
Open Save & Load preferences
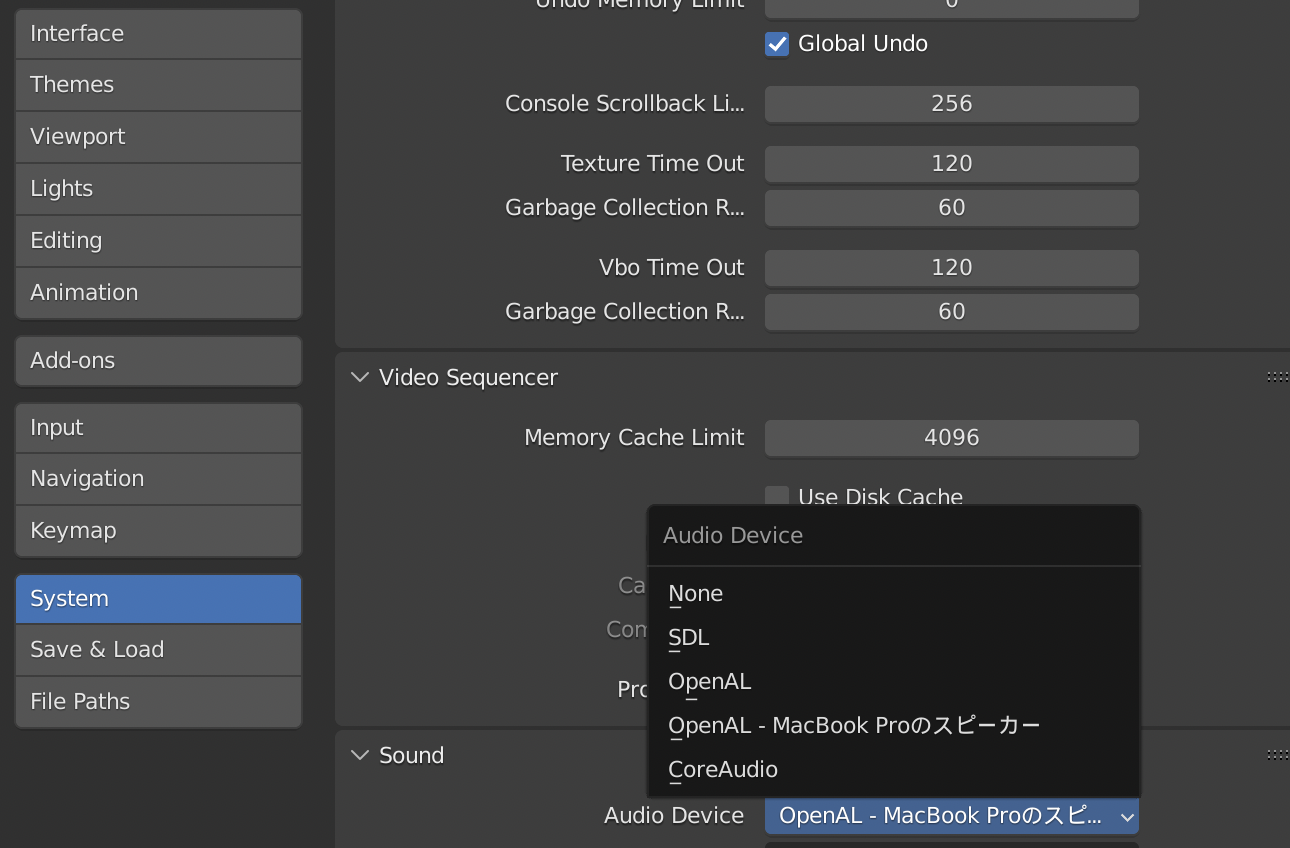(x=158, y=650)
